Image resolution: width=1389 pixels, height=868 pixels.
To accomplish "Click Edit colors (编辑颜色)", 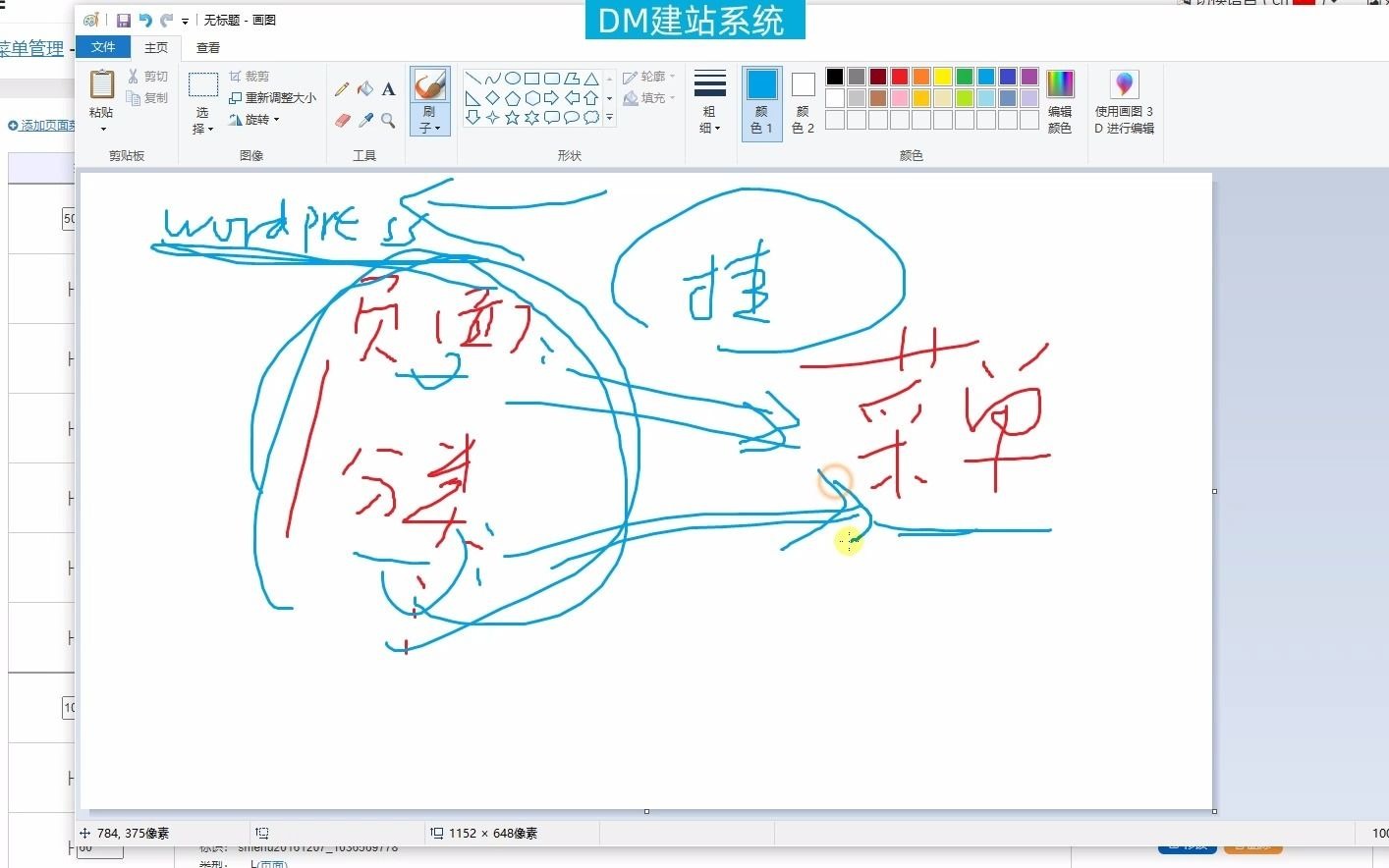I will 1060,102.
